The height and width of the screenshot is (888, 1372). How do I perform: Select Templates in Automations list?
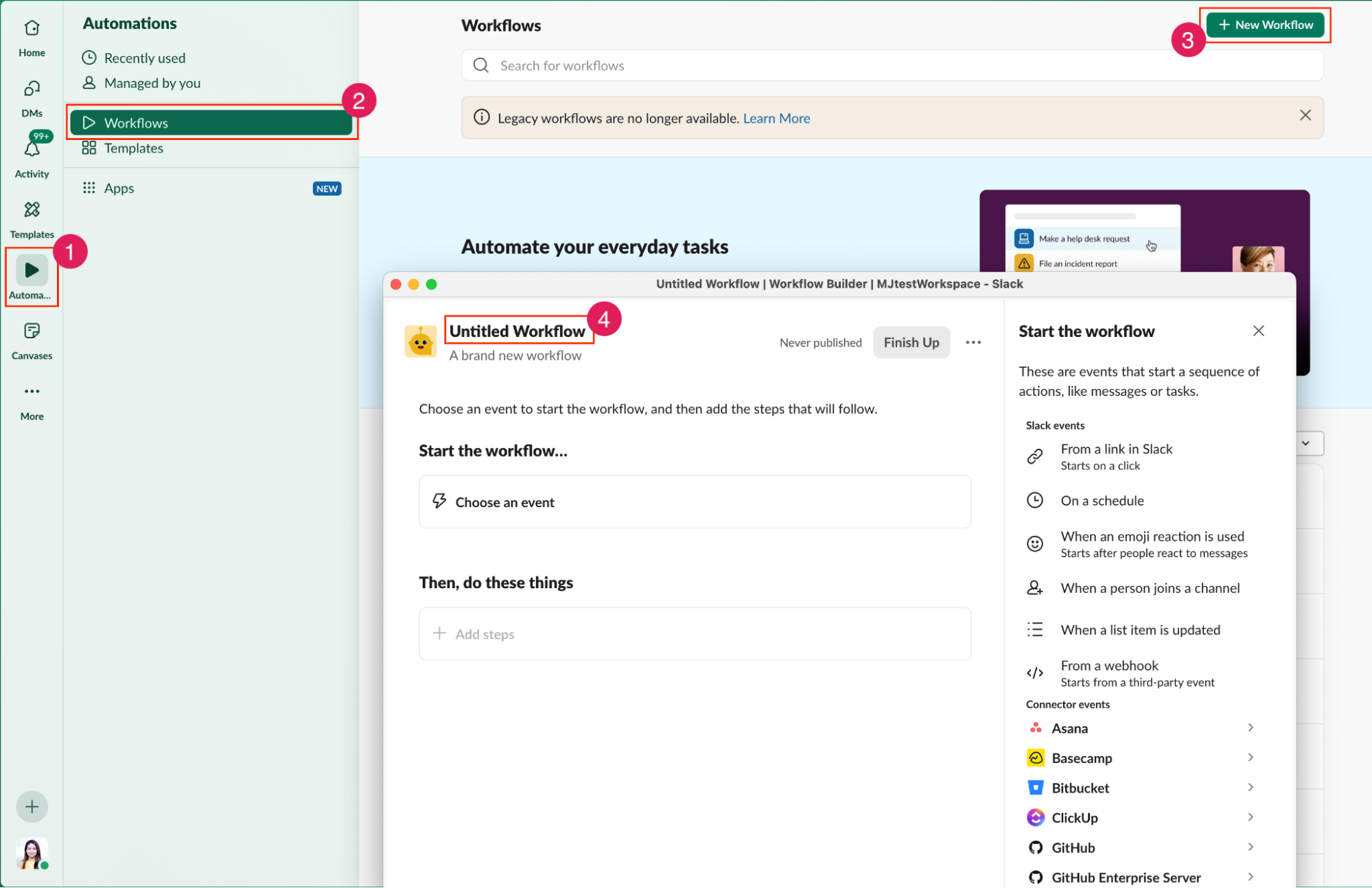tap(133, 148)
